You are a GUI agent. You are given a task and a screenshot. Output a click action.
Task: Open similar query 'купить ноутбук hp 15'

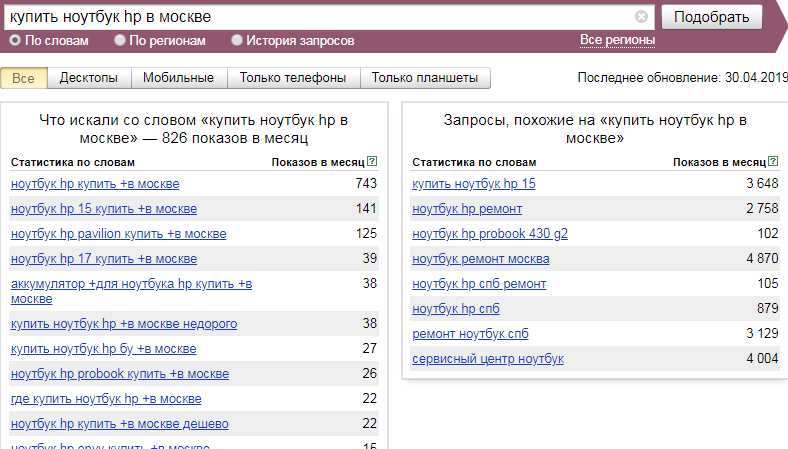click(474, 184)
